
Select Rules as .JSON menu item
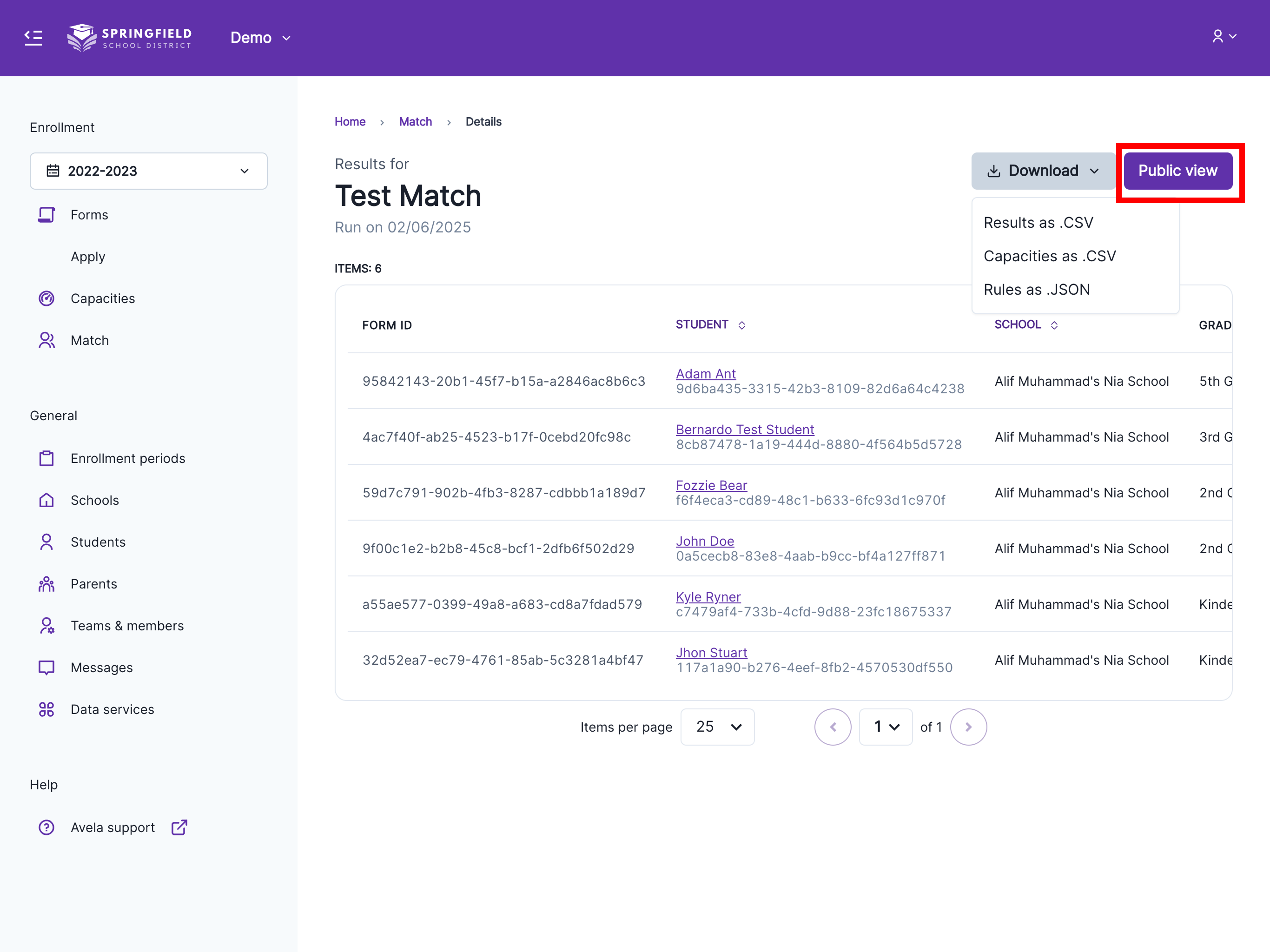point(1036,290)
